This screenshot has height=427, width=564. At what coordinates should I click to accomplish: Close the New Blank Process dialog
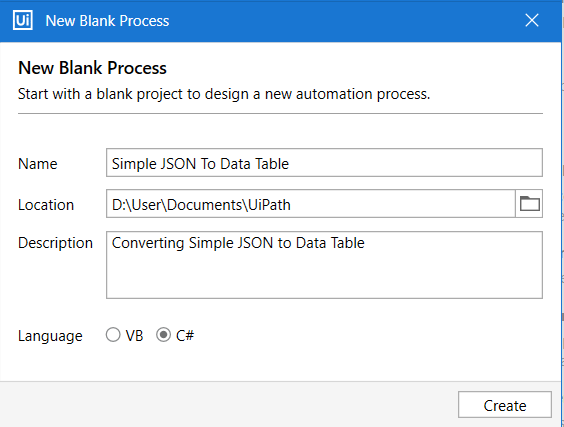tap(532, 20)
